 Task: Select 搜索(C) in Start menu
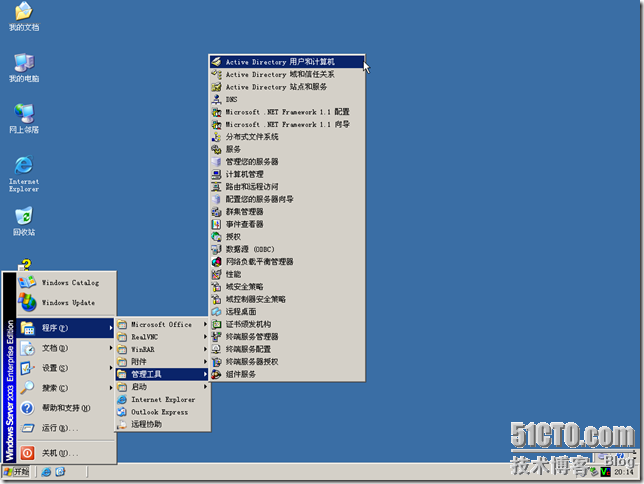point(65,388)
